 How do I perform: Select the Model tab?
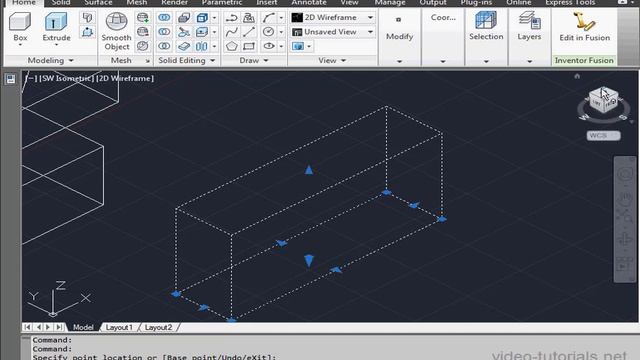83,327
